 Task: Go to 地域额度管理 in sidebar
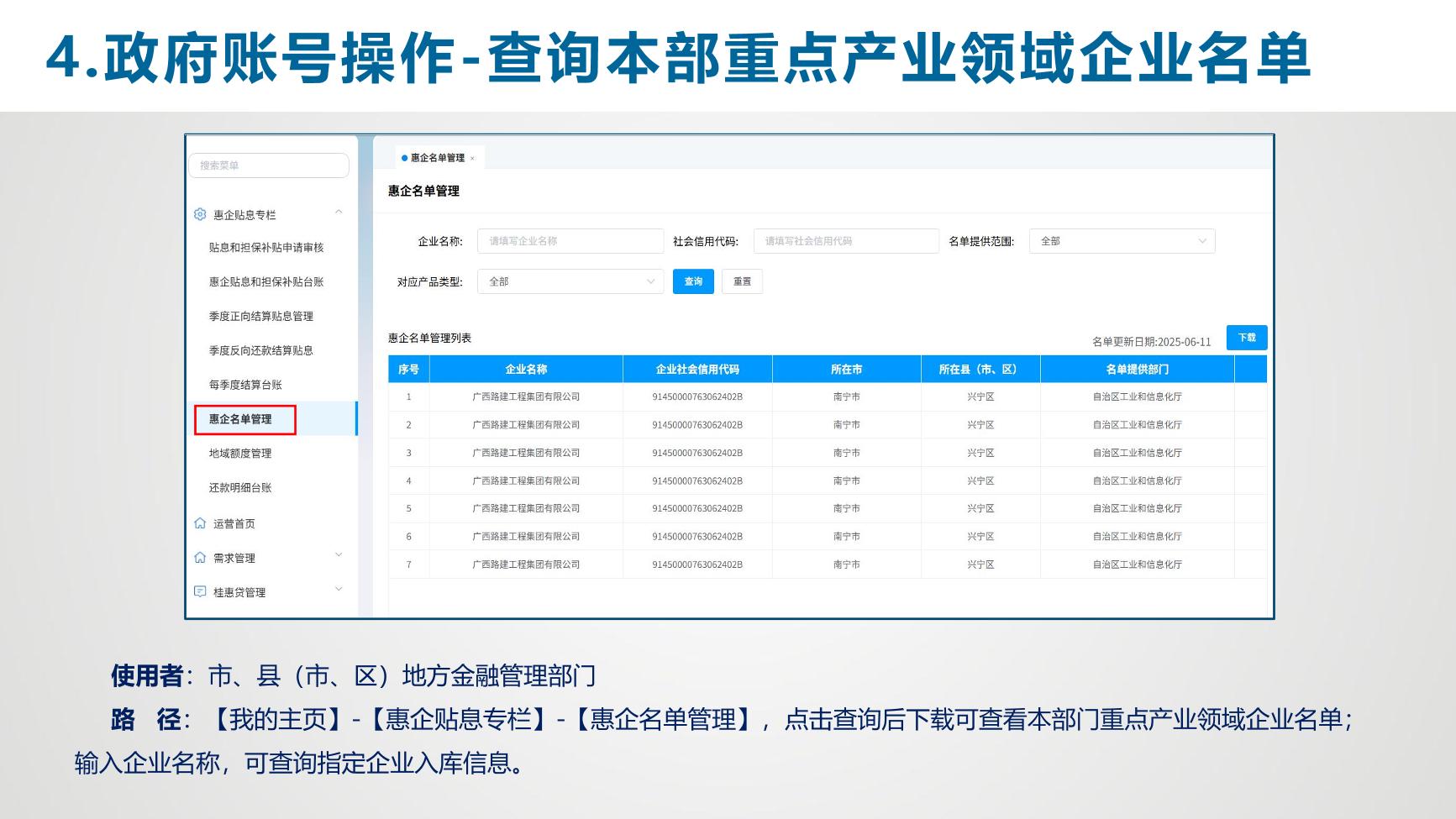pyautogui.click(x=240, y=454)
